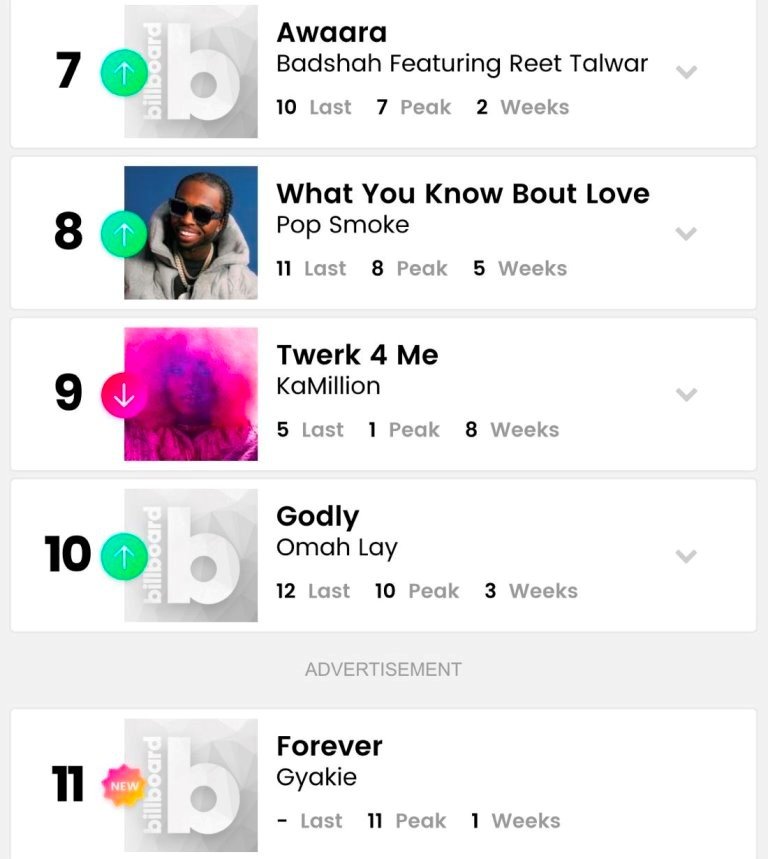The height and width of the screenshot is (859, 768).
Task: Click the NEW badge icon beside Forever
Action: click(124, 785)
